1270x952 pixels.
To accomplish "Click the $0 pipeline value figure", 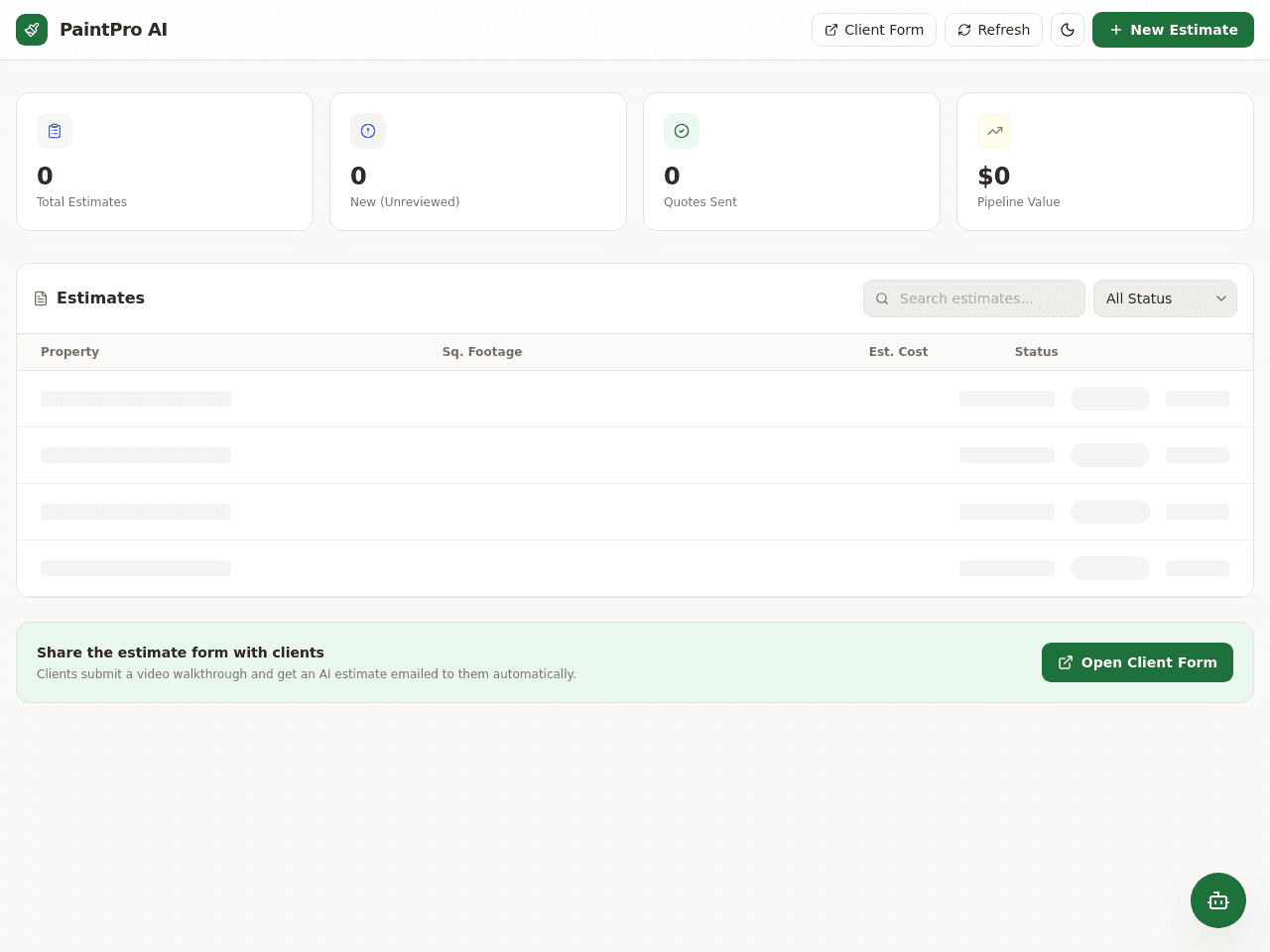I will pos(993,177).
